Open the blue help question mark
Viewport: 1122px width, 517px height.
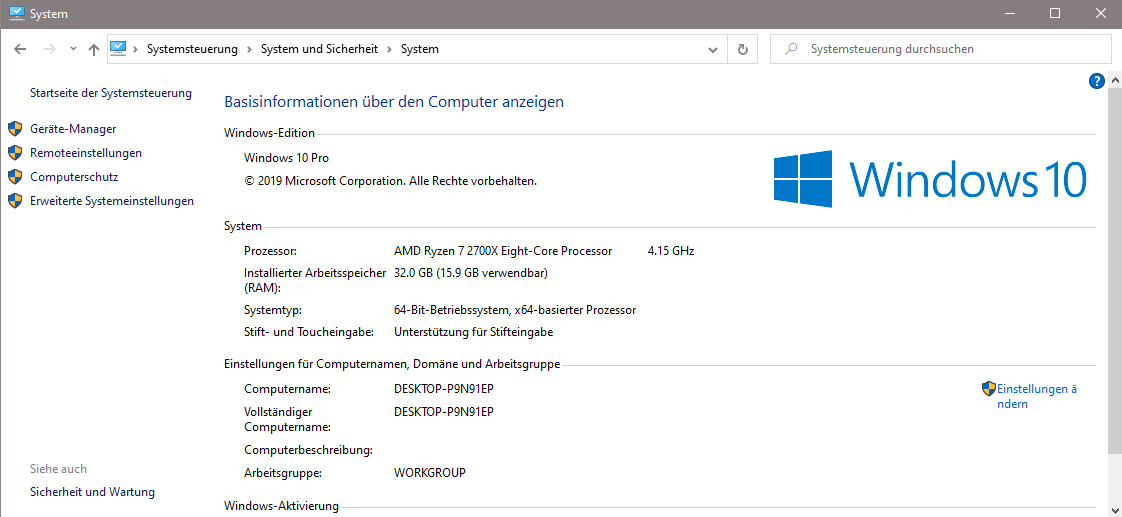pos(1096,81)
